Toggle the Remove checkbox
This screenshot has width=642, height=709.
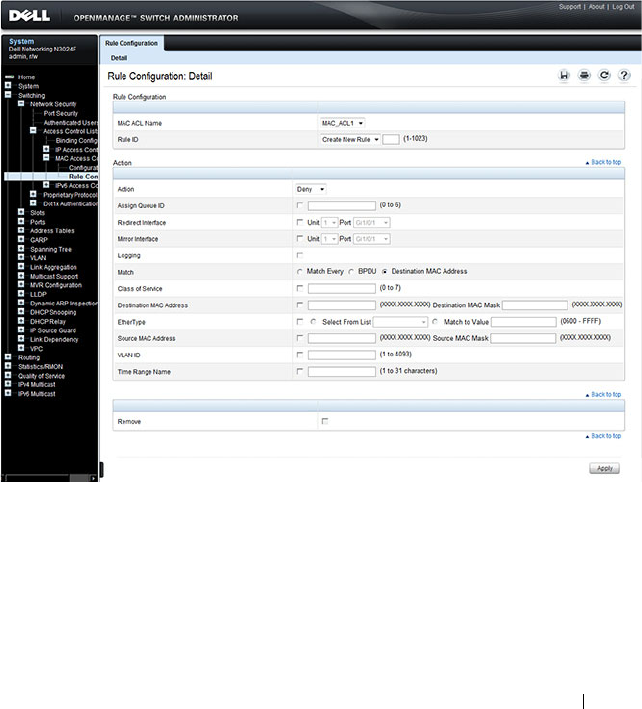click(325, 421)
